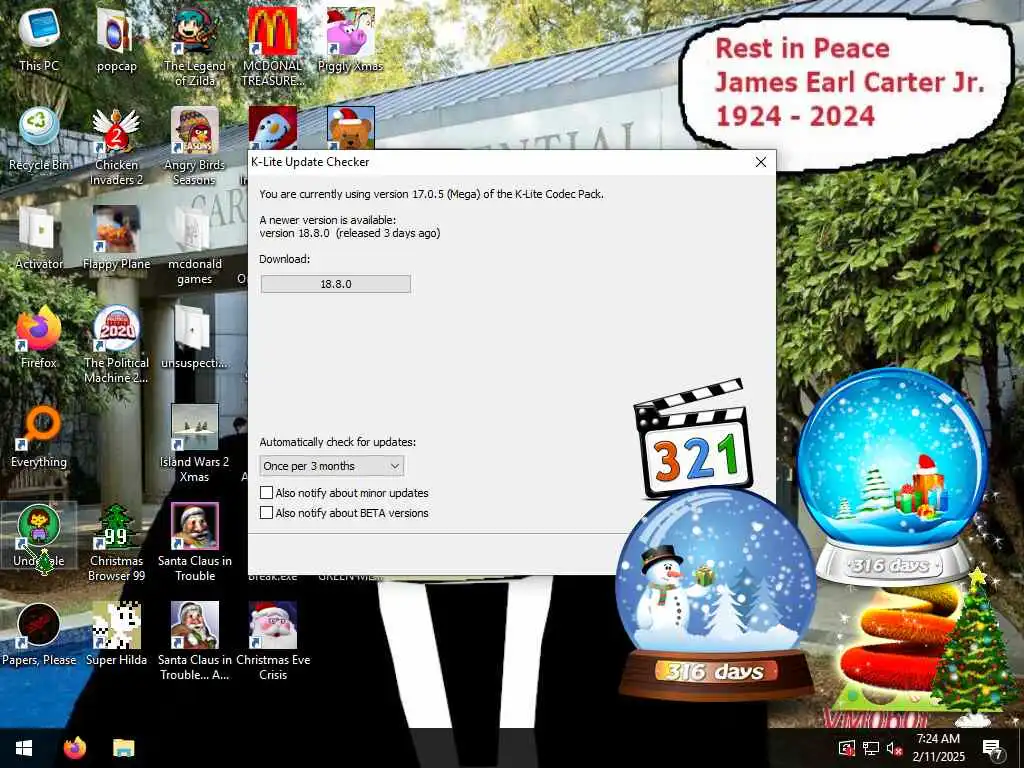This screenshot has height=768, width=1024.
Task: Open the Windows Start menu
Action: tap(24, 748)
